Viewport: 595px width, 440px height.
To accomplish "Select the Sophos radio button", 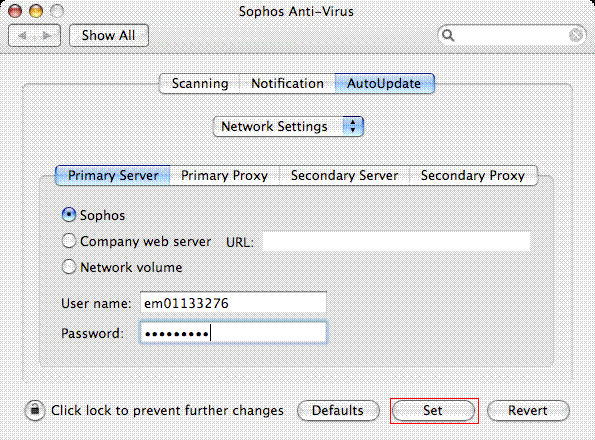I will click(69, 215).
